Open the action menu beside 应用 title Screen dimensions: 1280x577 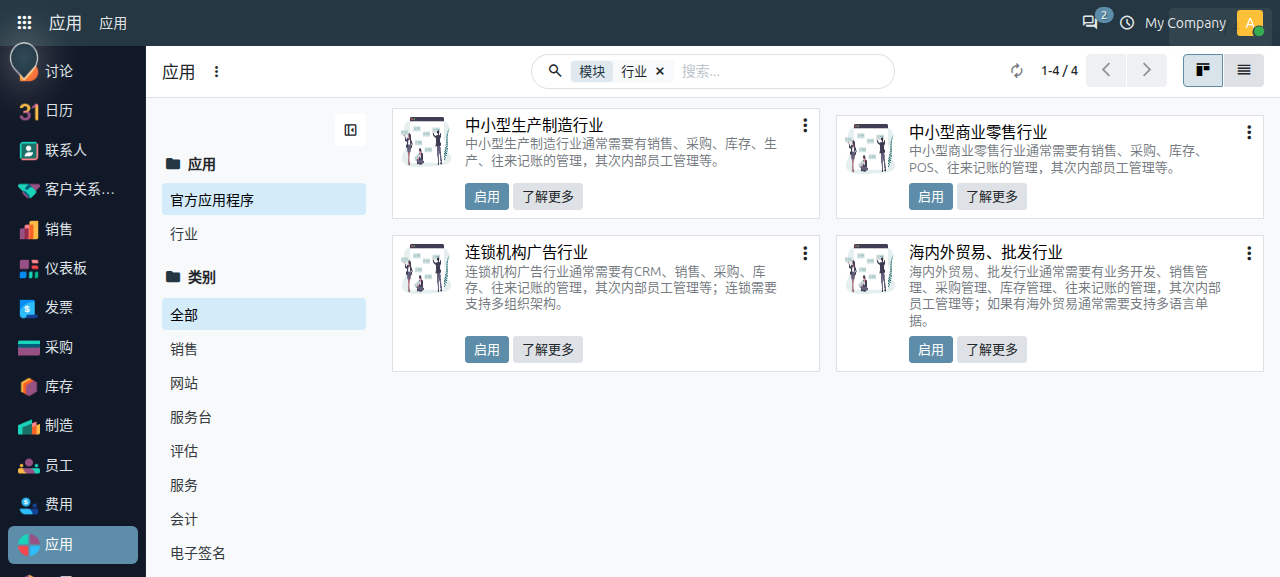pyautogui.click(x=217, y=72)
